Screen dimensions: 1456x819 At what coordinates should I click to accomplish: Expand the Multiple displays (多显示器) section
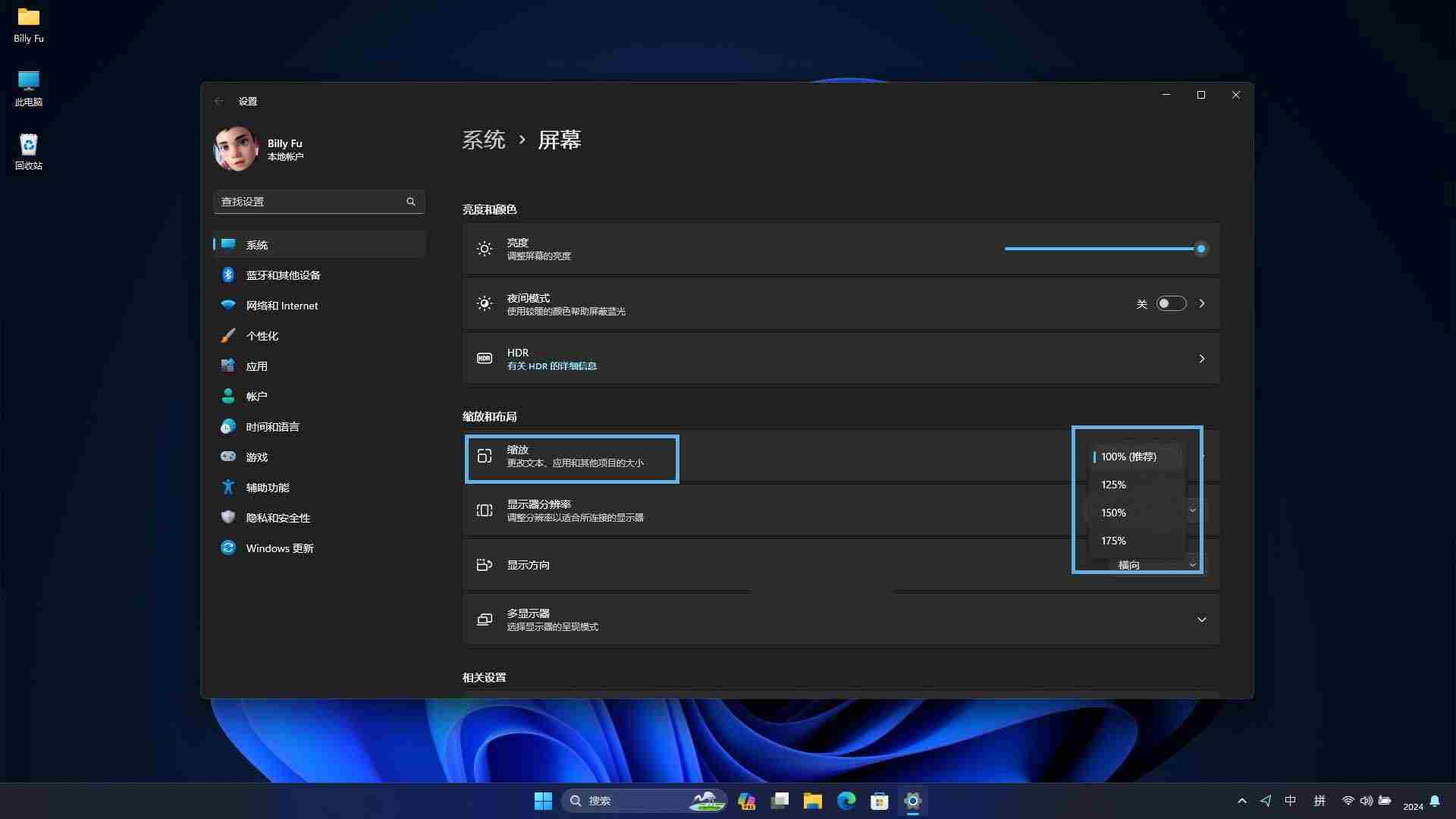pos(1201,620)
